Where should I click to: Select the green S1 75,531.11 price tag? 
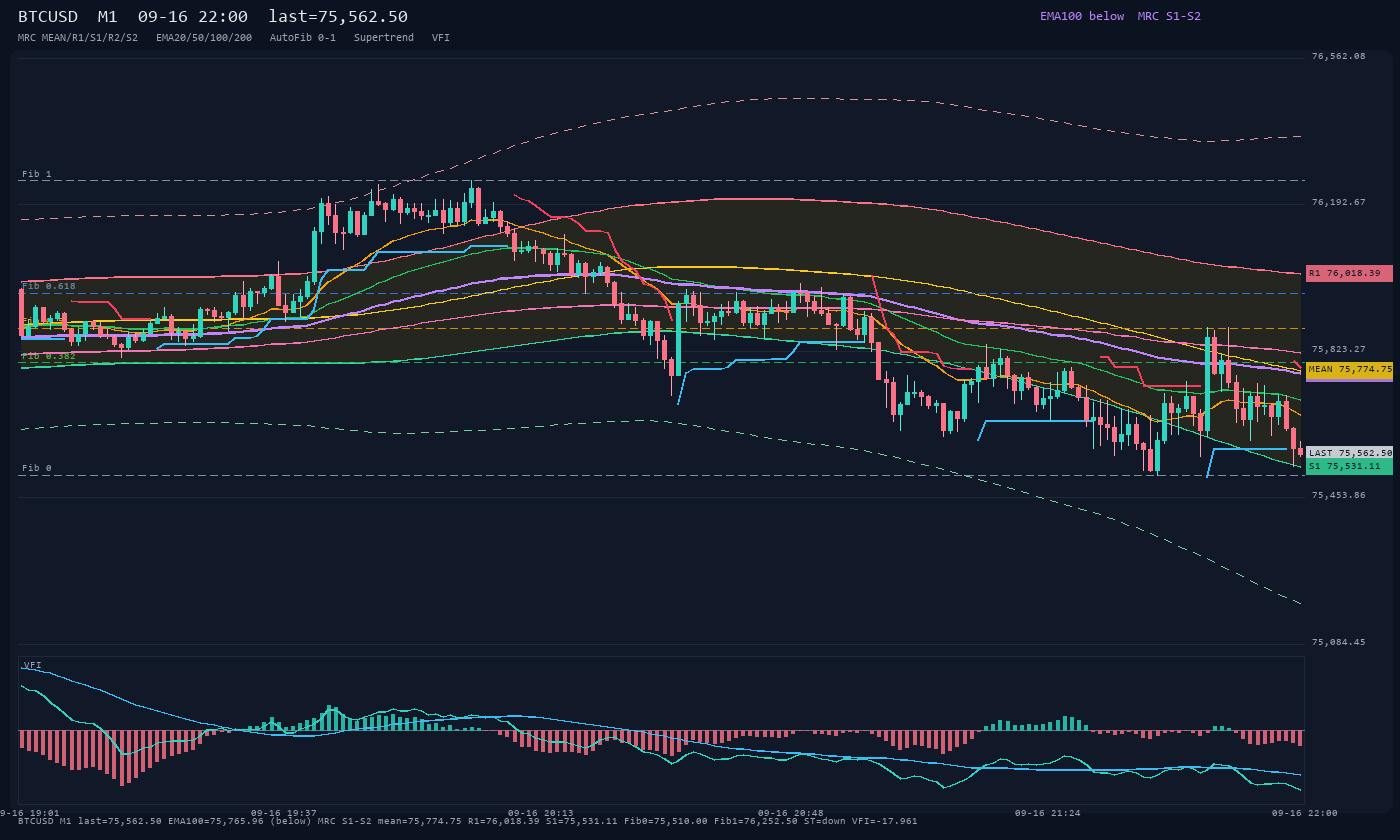1349,466
